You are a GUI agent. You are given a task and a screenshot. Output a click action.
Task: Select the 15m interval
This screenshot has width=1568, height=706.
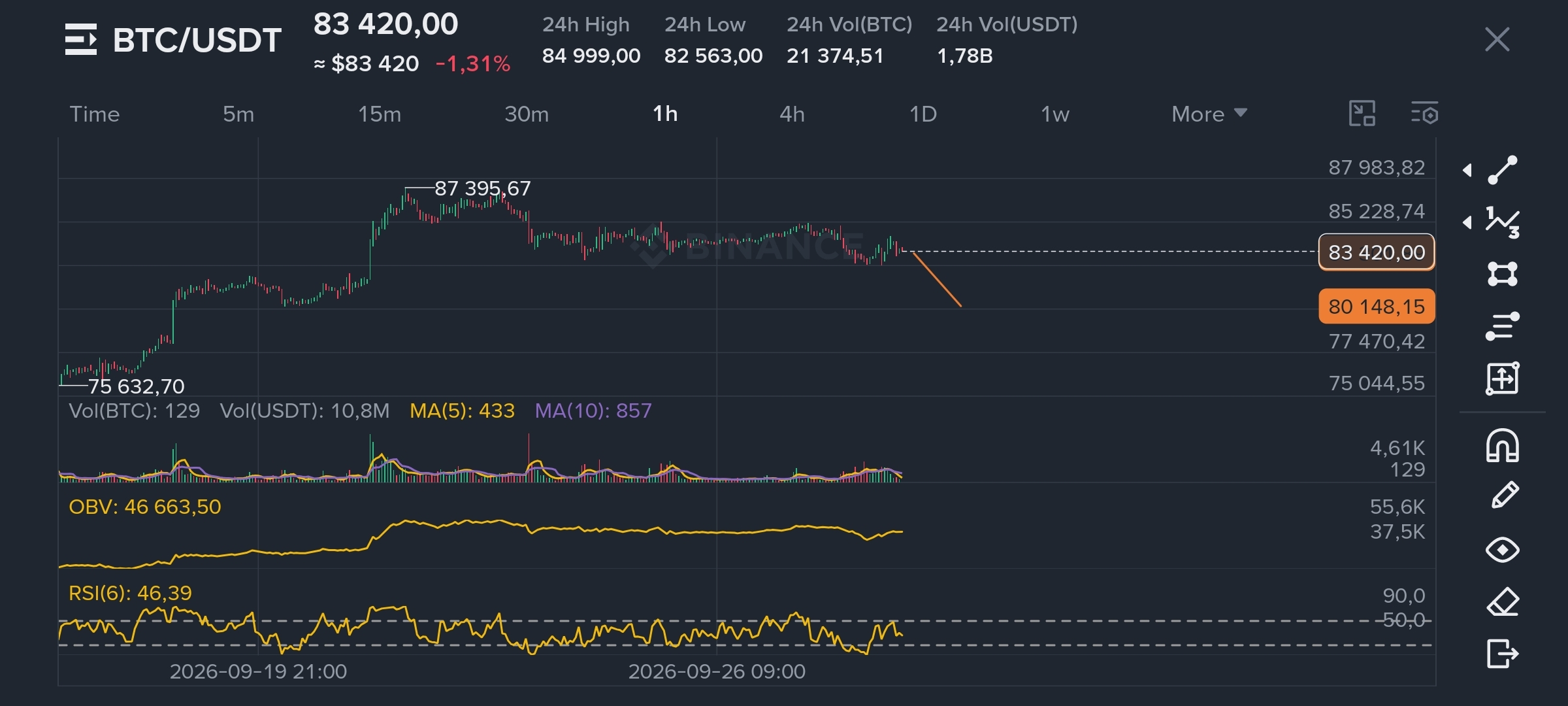(380, 114)
